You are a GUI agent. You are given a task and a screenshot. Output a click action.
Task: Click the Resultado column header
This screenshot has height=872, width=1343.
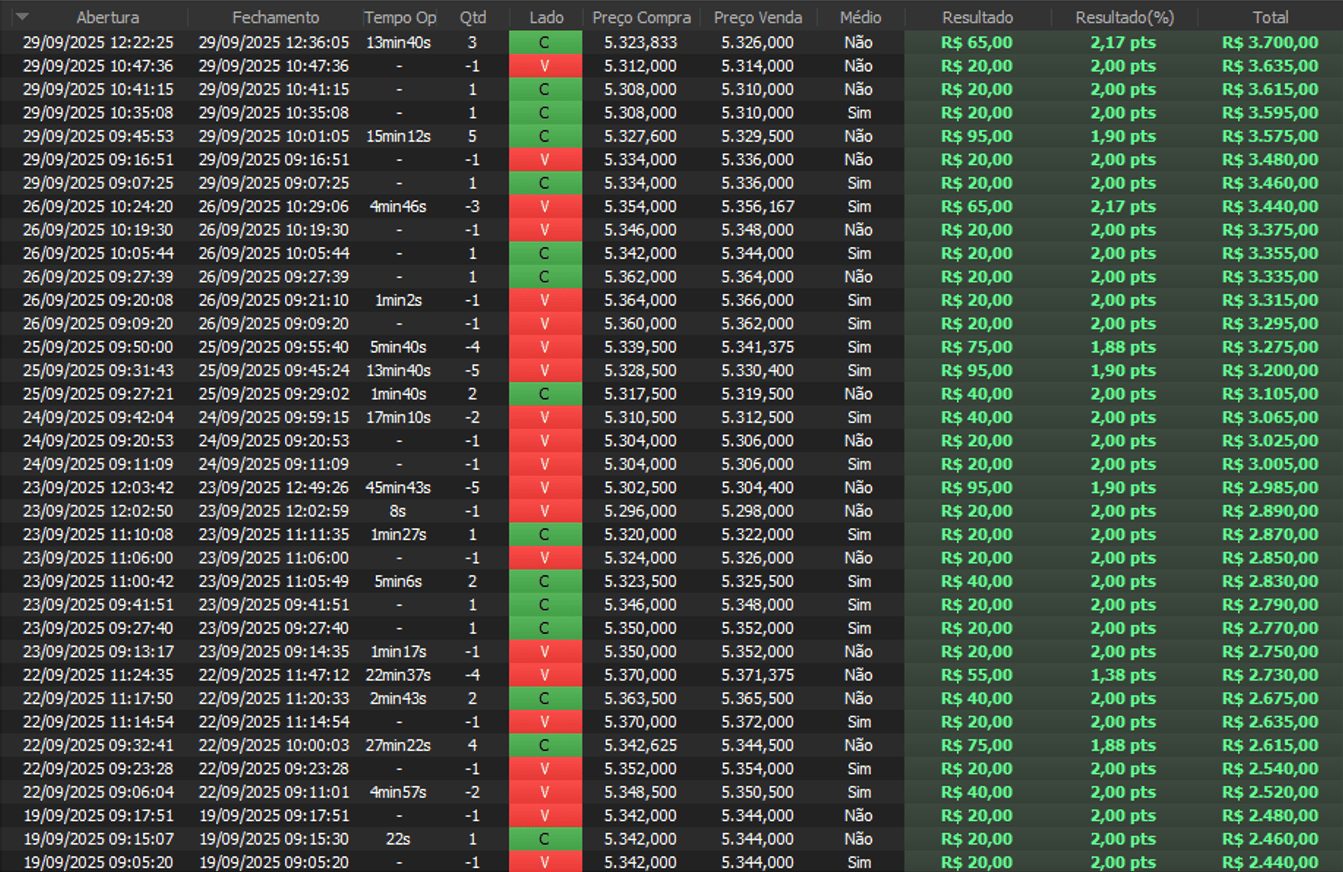[977, 18]
